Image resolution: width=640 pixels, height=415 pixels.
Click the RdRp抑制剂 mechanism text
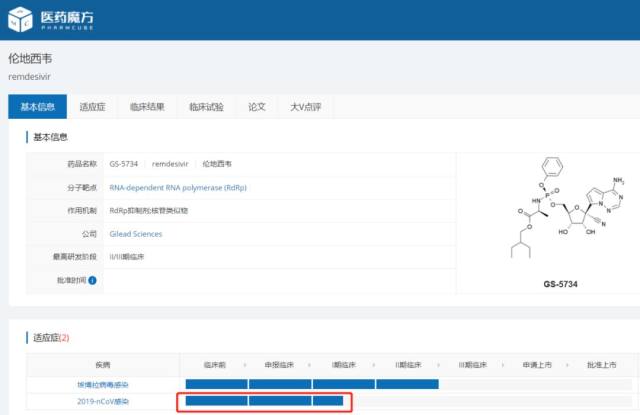pos(149,211)
